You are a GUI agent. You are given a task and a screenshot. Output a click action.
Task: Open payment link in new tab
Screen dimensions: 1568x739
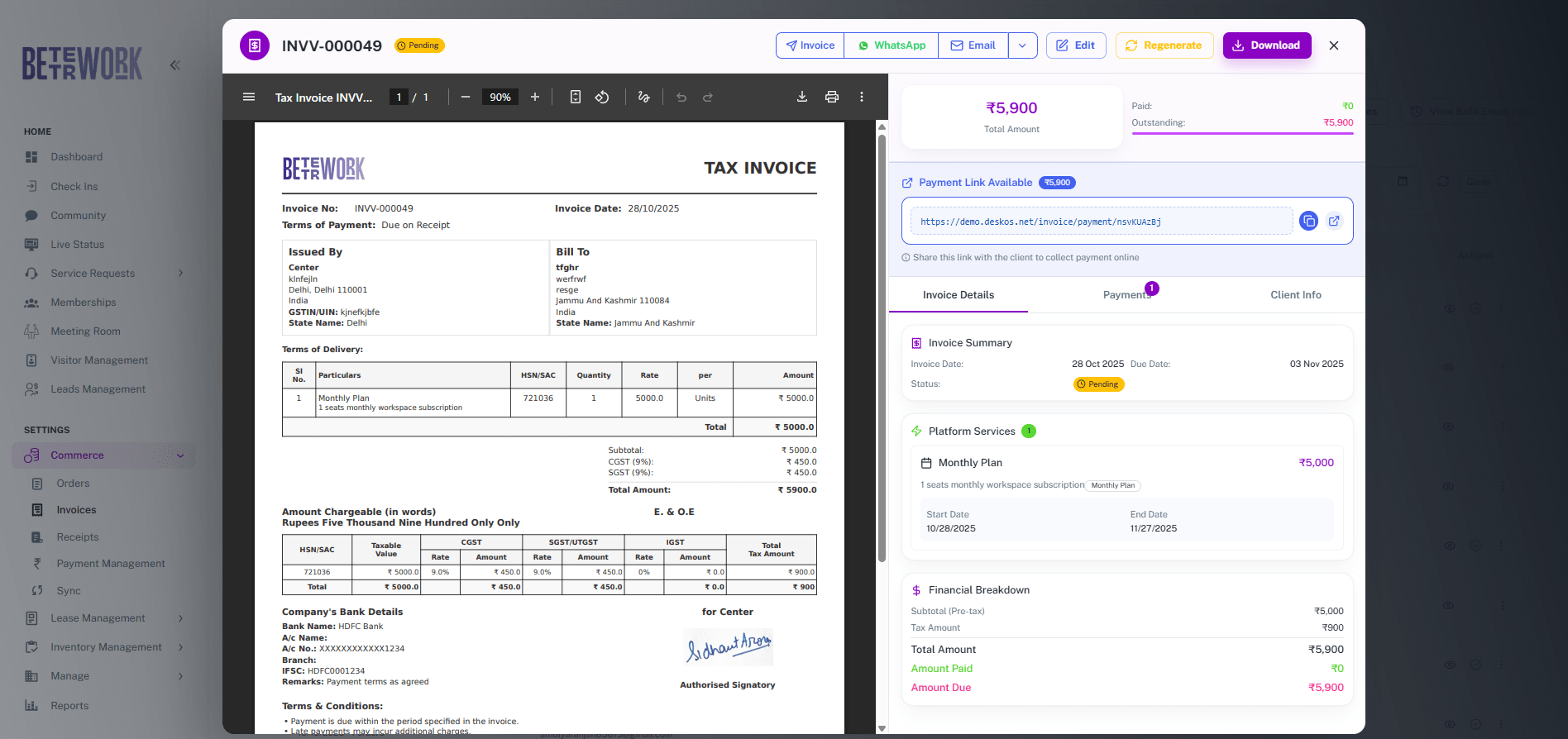(x=1334, y=221)
